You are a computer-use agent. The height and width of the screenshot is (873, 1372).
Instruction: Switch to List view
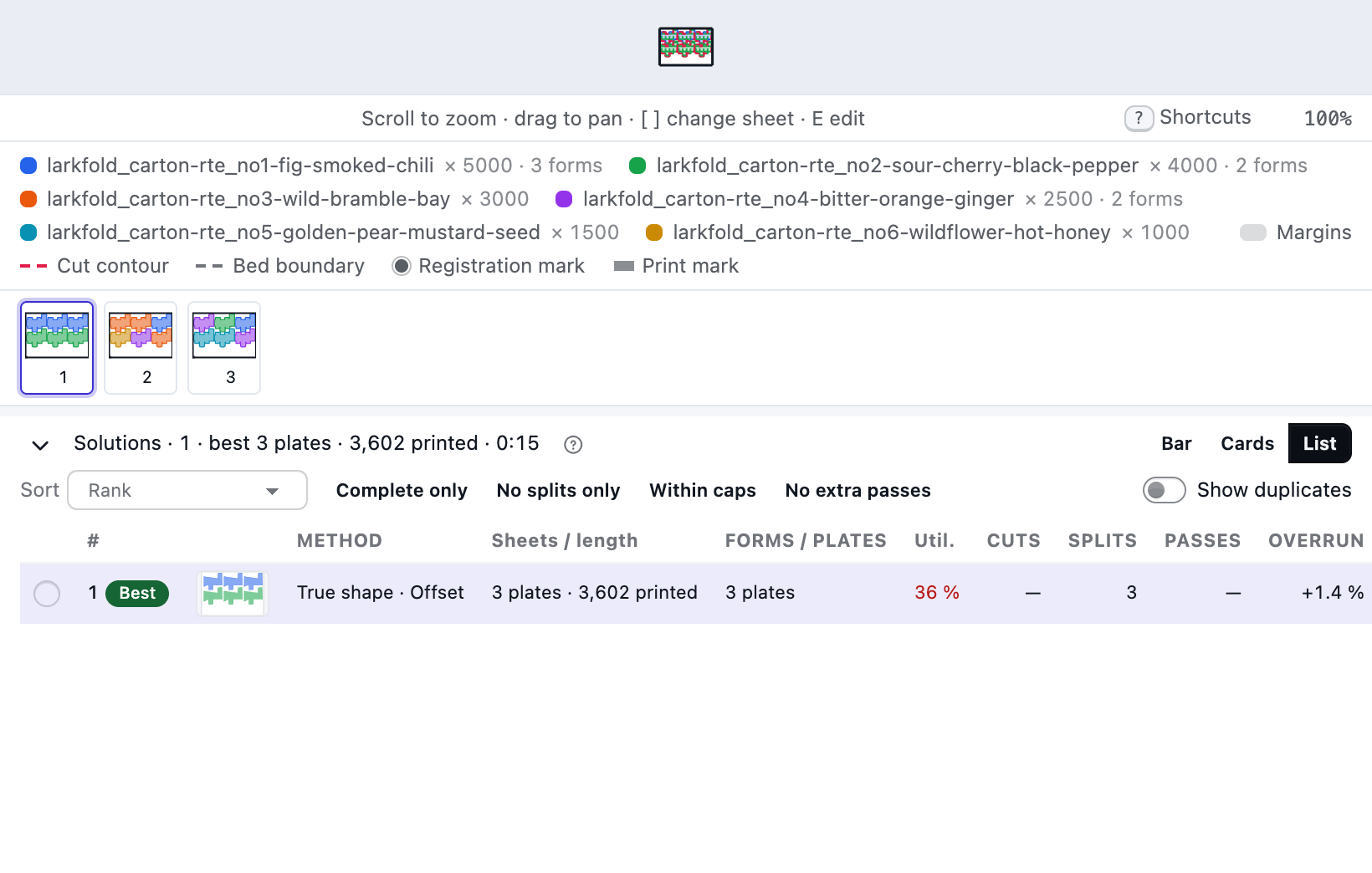pyautogui.click(x=1320, y=444)
